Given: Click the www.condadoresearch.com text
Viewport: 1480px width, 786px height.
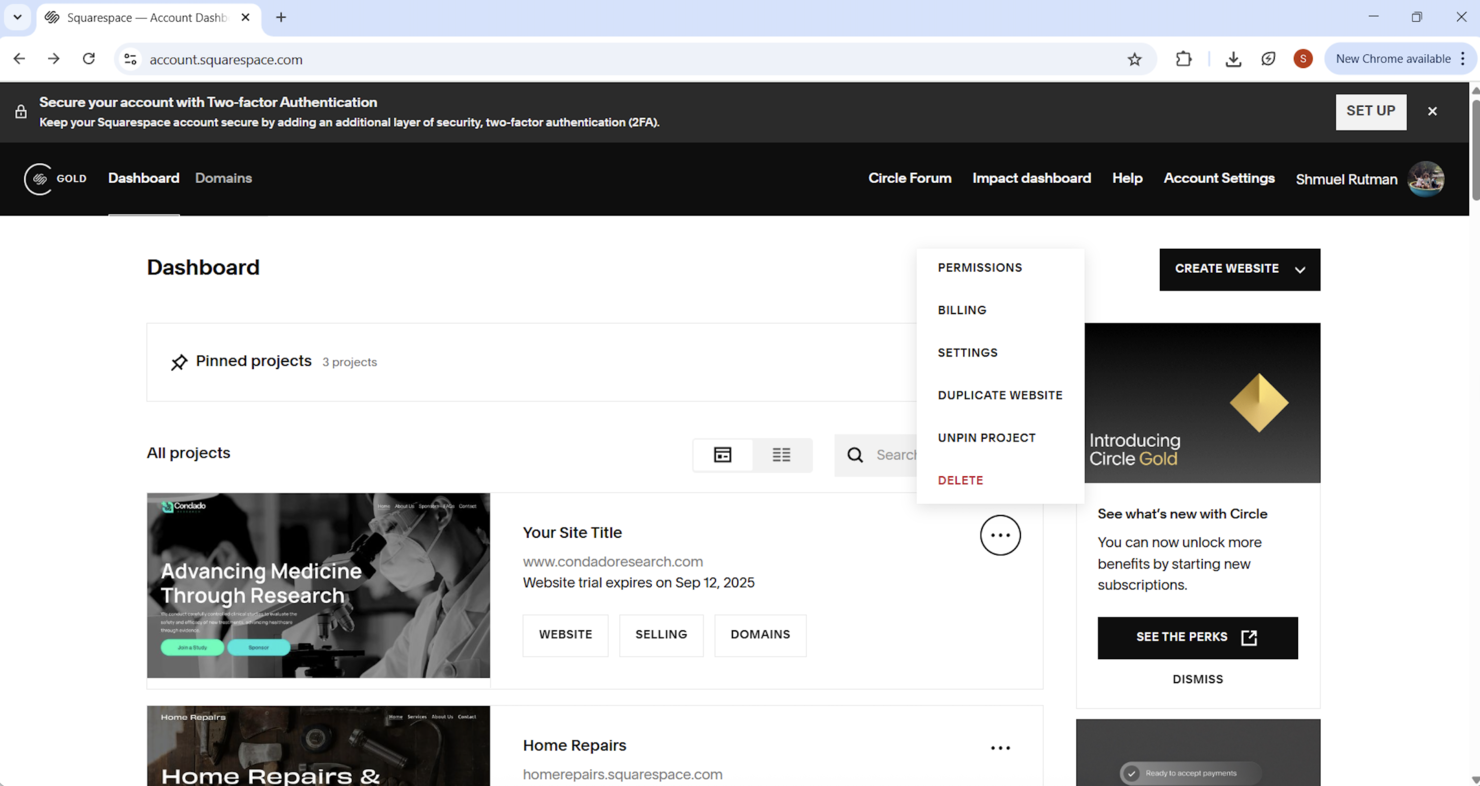Looking at the screenshot, I should click(x=613, y=562).
